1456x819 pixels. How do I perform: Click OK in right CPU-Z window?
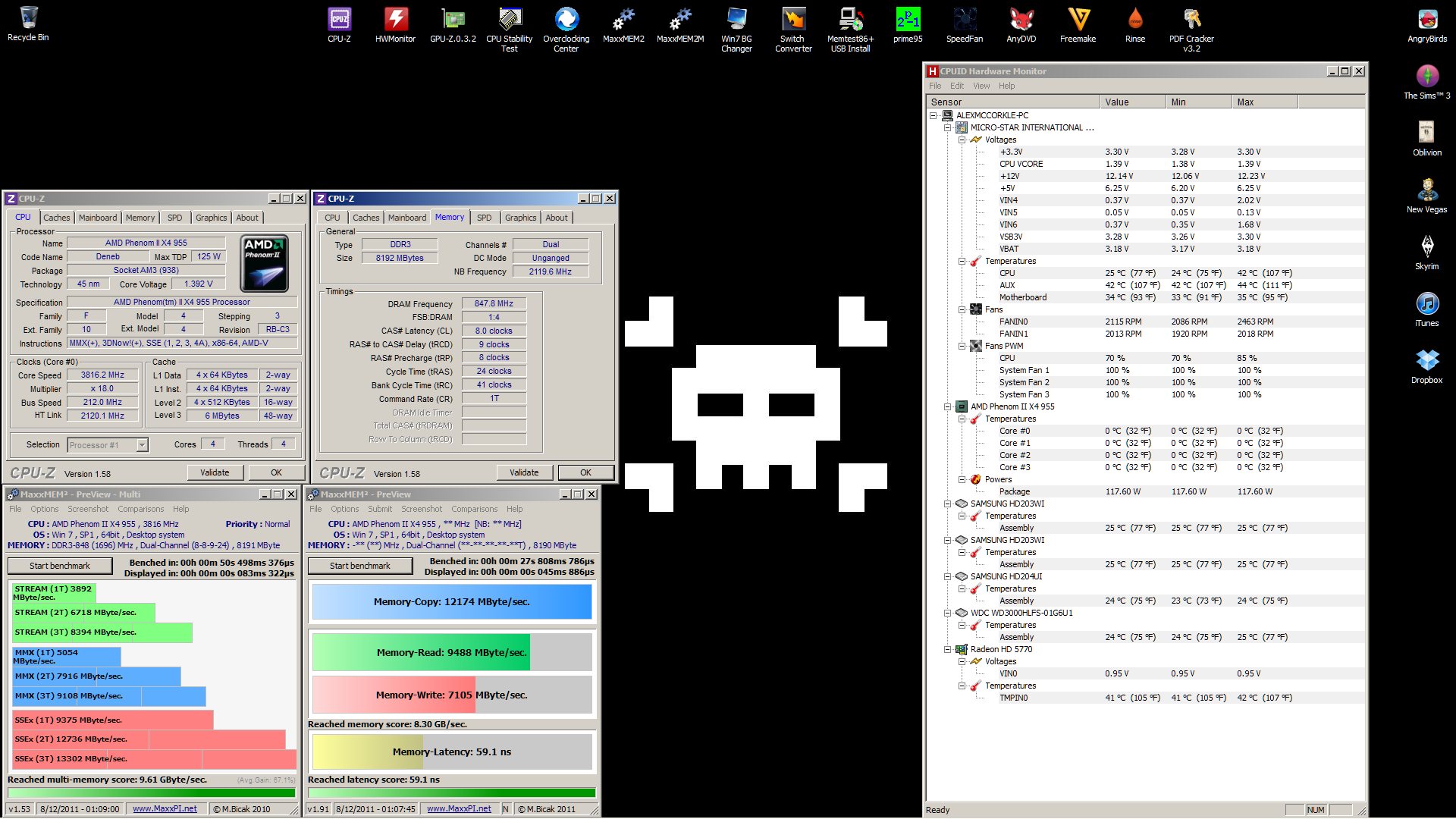point(585,472)
